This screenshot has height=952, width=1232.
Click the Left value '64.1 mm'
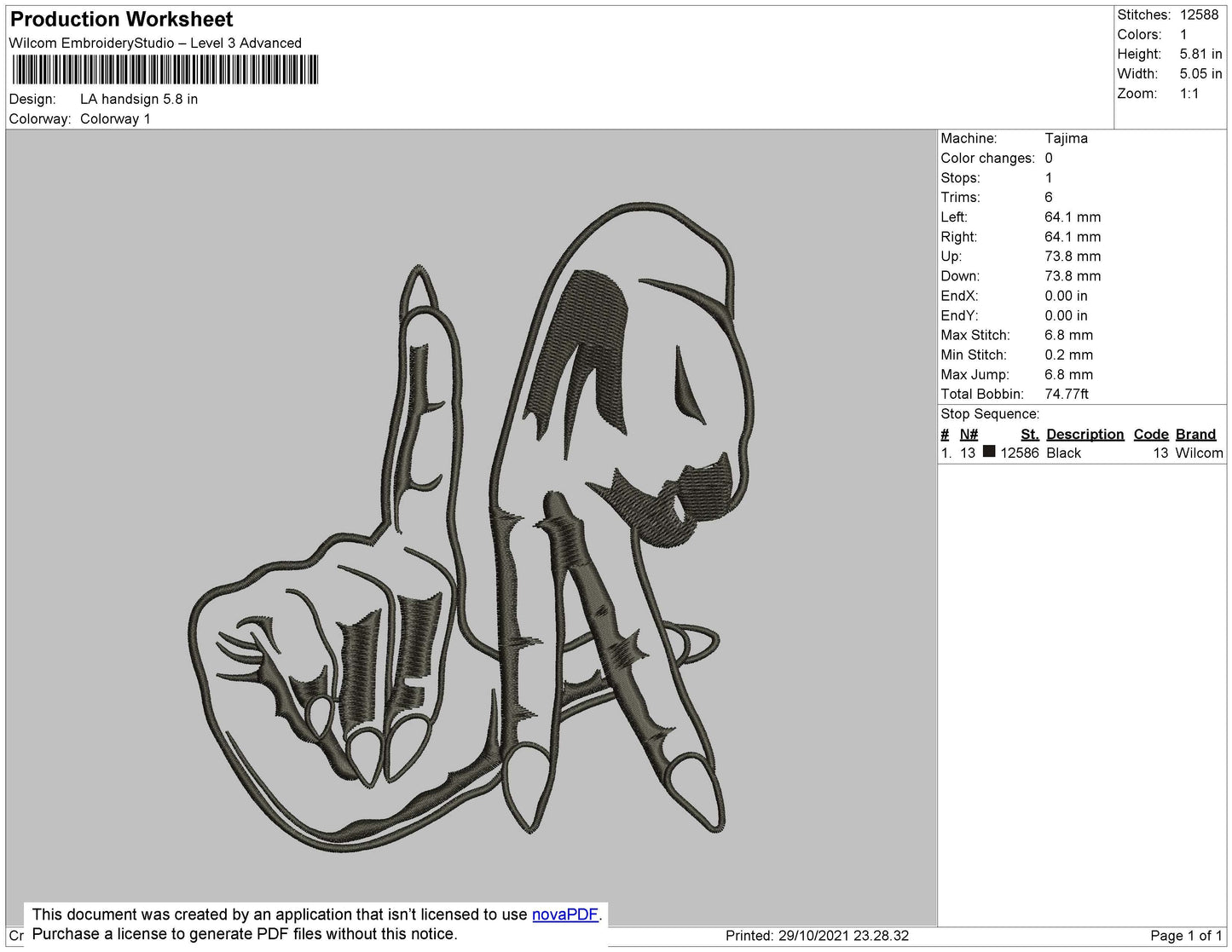pyautogui.click(x=1073, y=216)
